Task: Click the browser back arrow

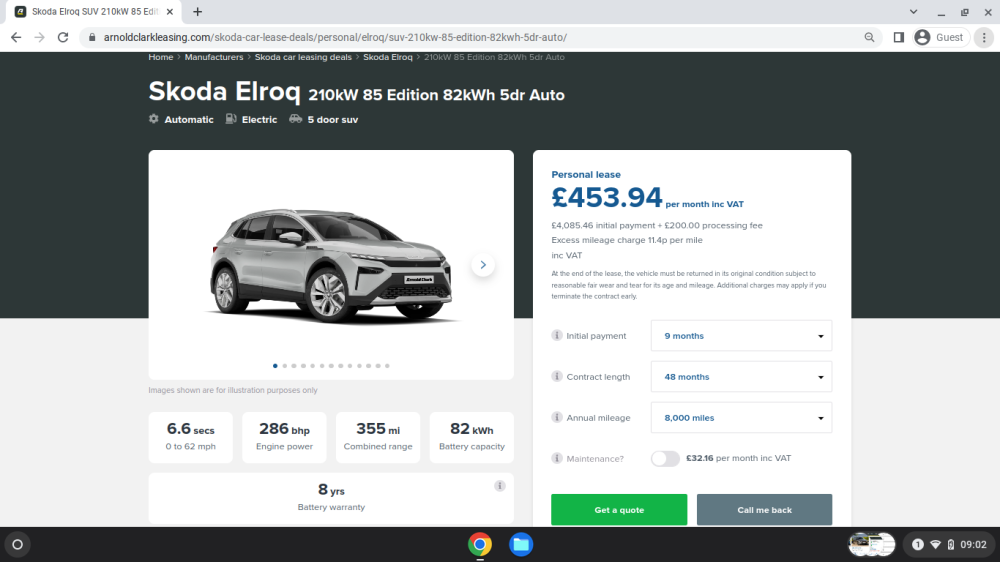Action: pyautogui.click(x=16, y=38)
